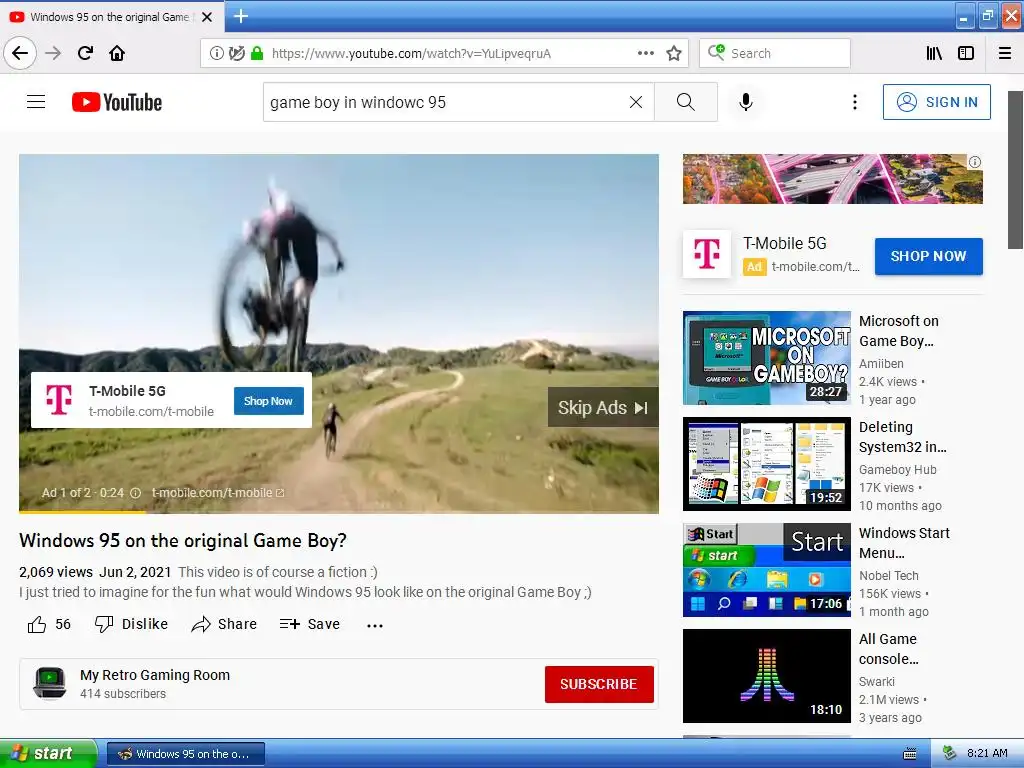Open the browser home page icon

pyautogui.click(x=117, y=53)
